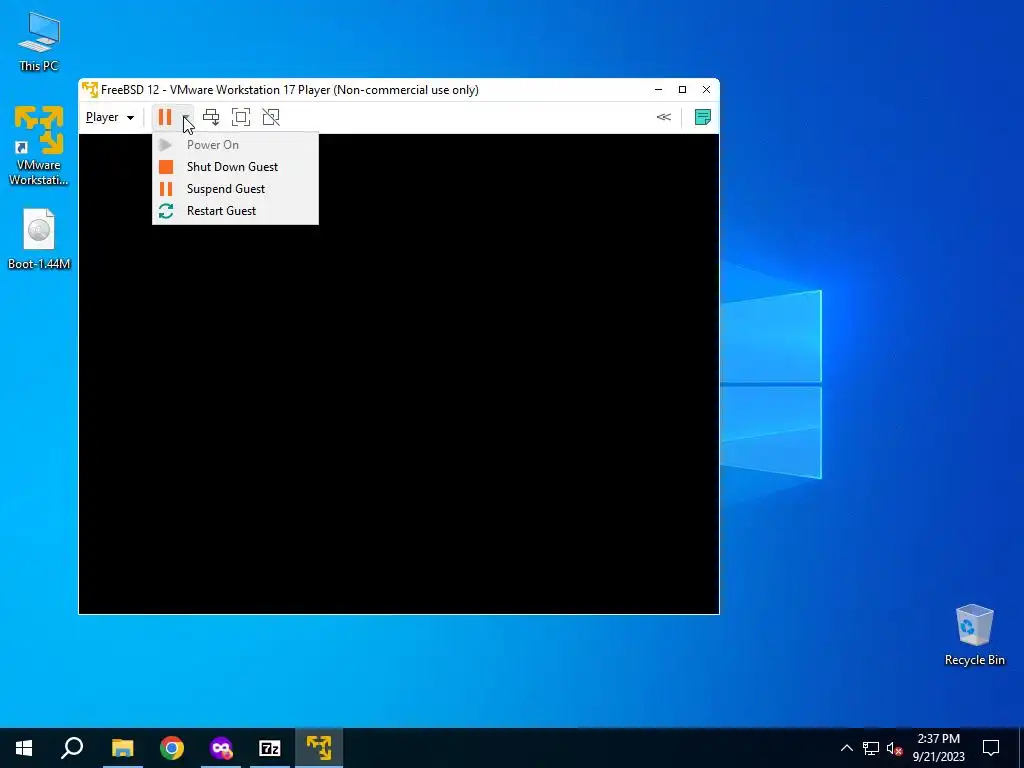Click the orange pause toolbar button
The image size is (1024, 768).
pyautogui.click(x=165, y=117)
